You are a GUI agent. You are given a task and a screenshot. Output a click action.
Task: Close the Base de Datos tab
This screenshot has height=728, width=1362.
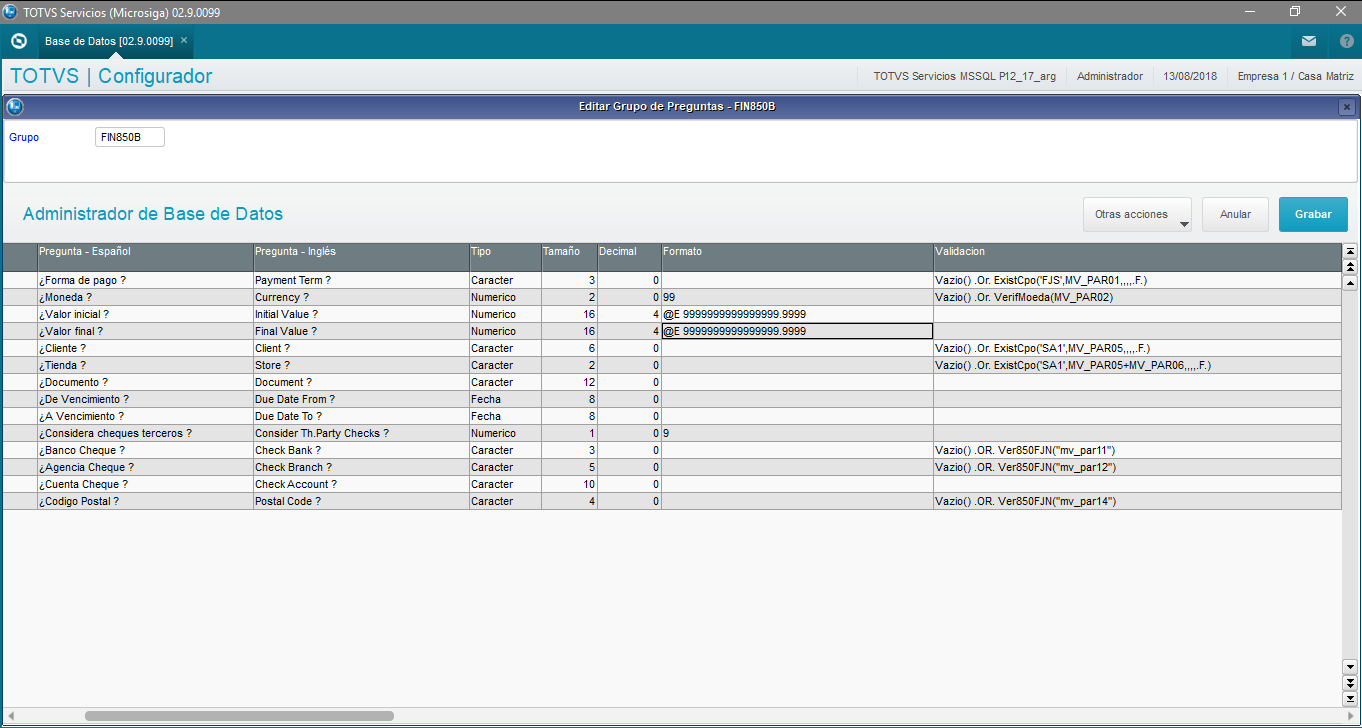184,40
